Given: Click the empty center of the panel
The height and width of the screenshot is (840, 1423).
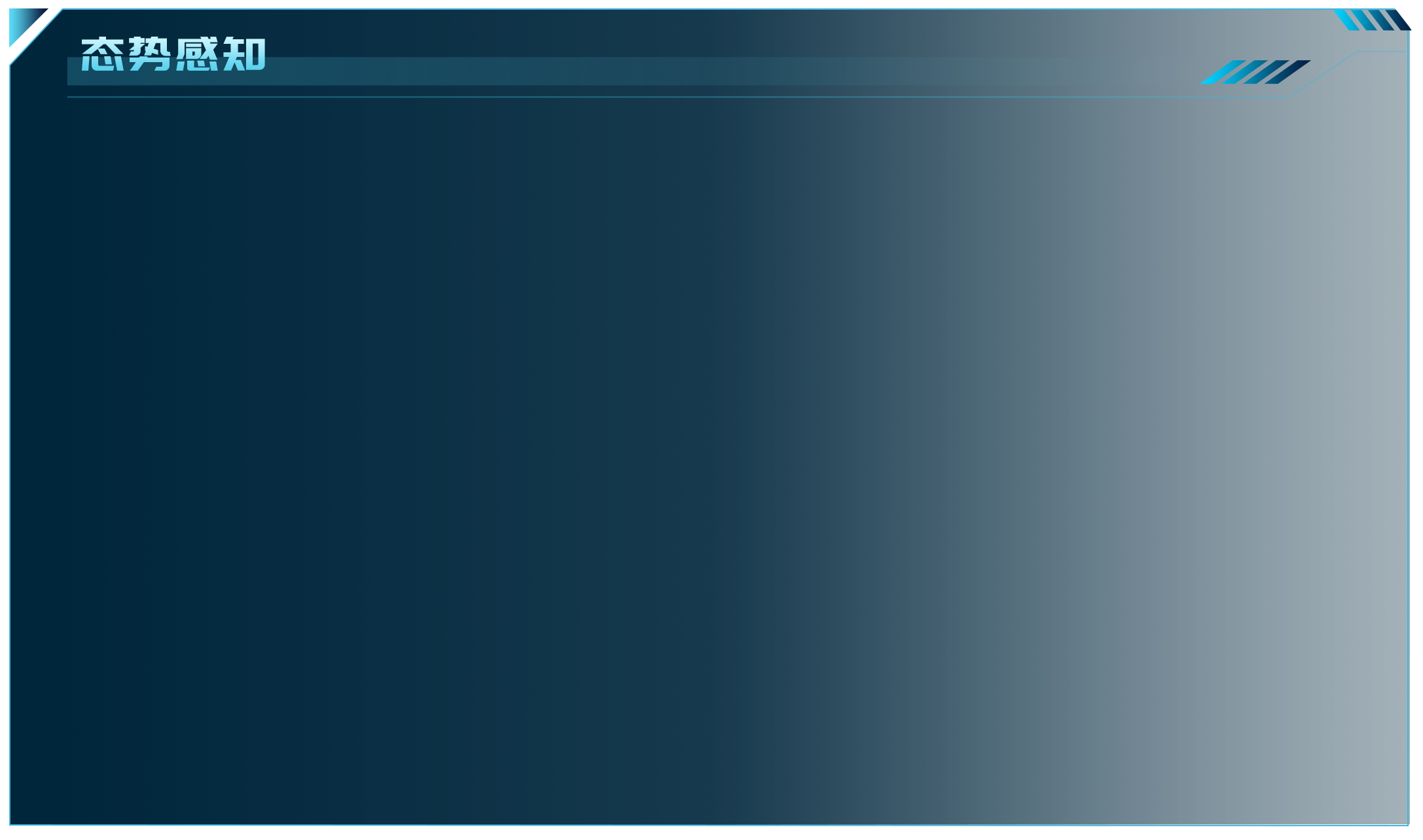Looking at the screenshot, I should 709,458.
